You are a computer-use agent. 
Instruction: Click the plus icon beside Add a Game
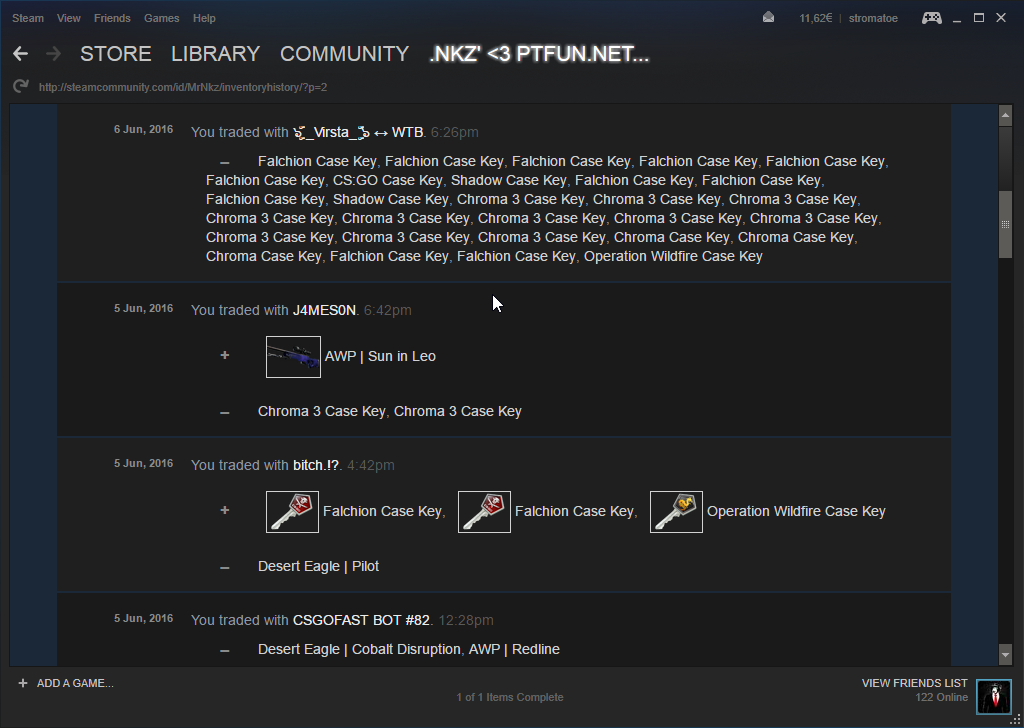pyautogui.click(x=22, y=683)
